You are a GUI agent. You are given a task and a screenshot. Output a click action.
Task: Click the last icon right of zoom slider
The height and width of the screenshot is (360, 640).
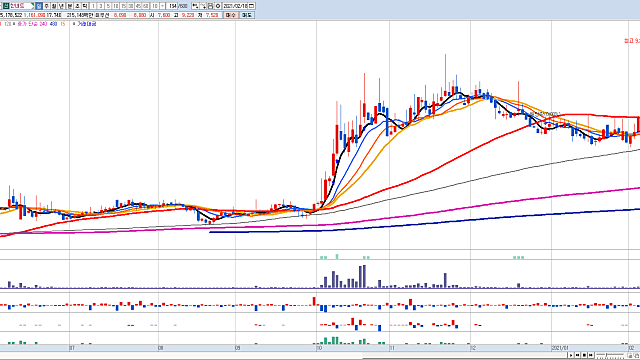pos(636,355)
